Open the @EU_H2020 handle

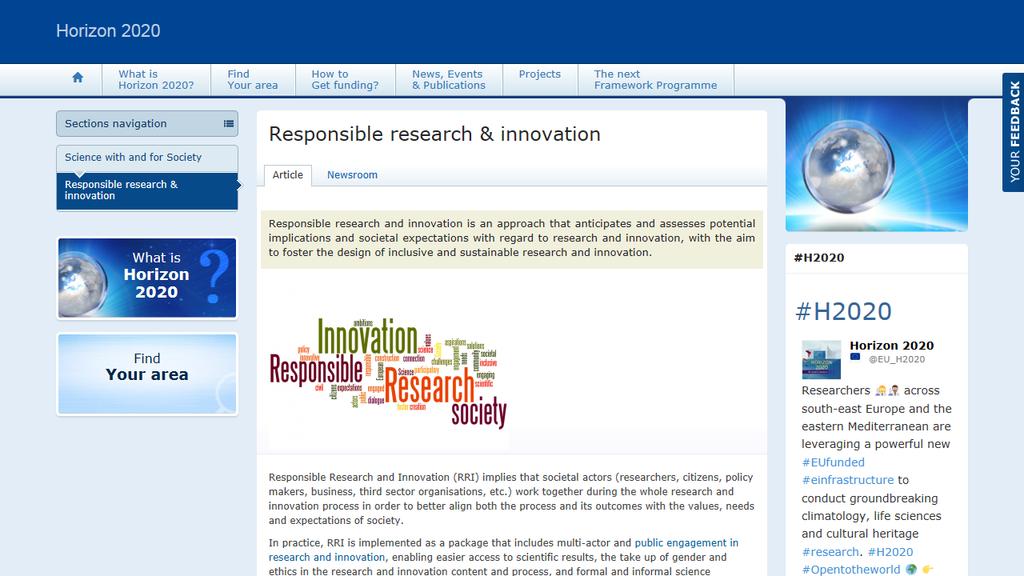pos(897,359)
